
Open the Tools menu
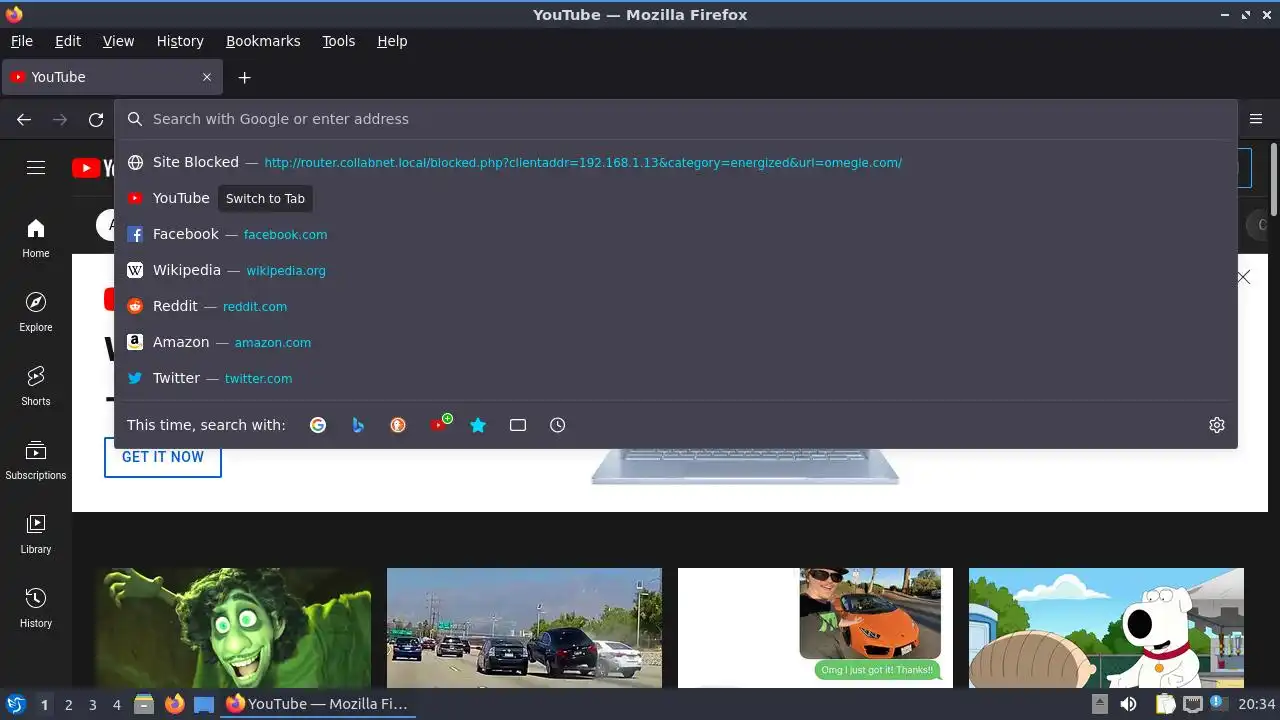(338, 41)
